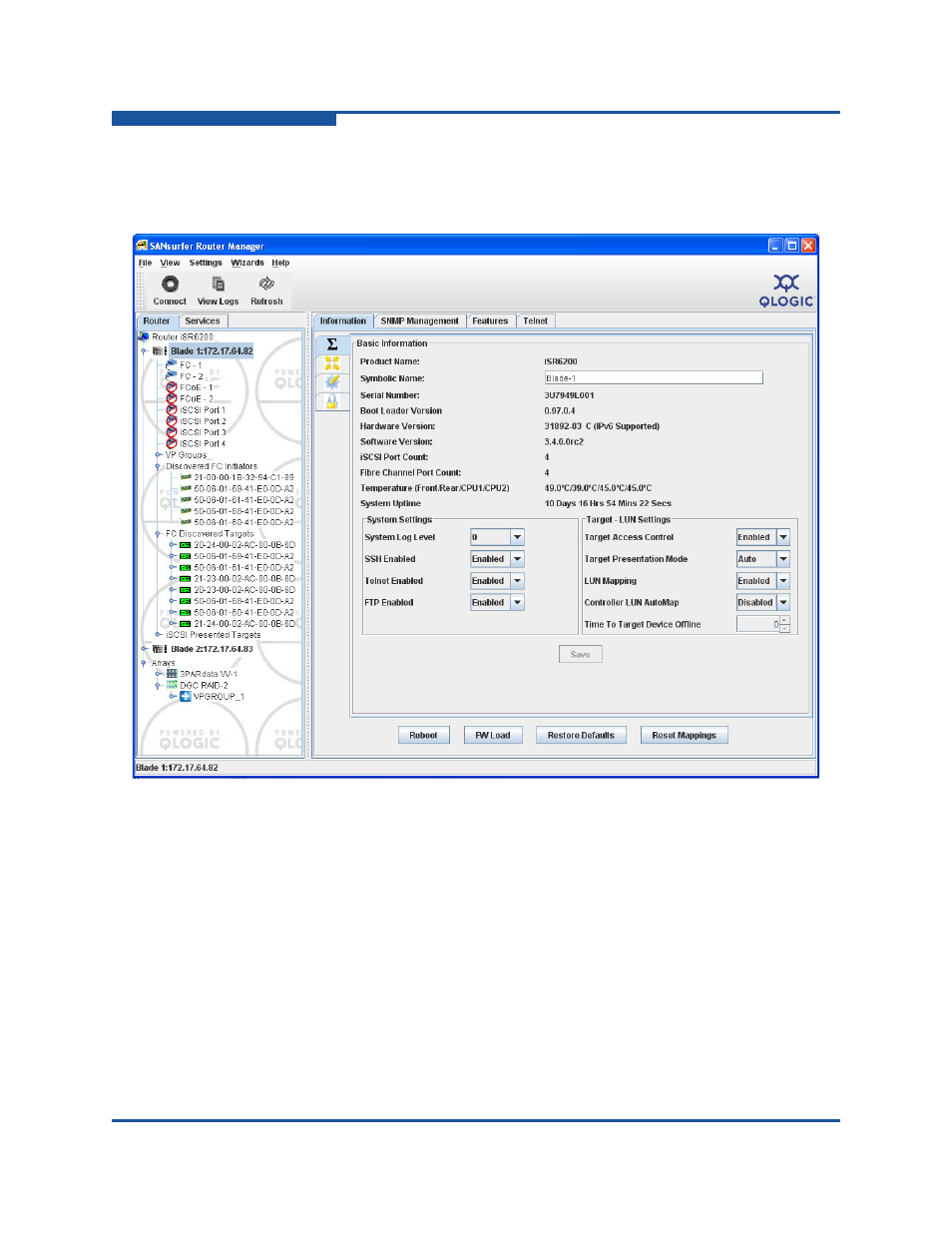The height and width of the screenshot is (1233, 952).
Task: Click the Reset Mappings button
Action: 685,736
